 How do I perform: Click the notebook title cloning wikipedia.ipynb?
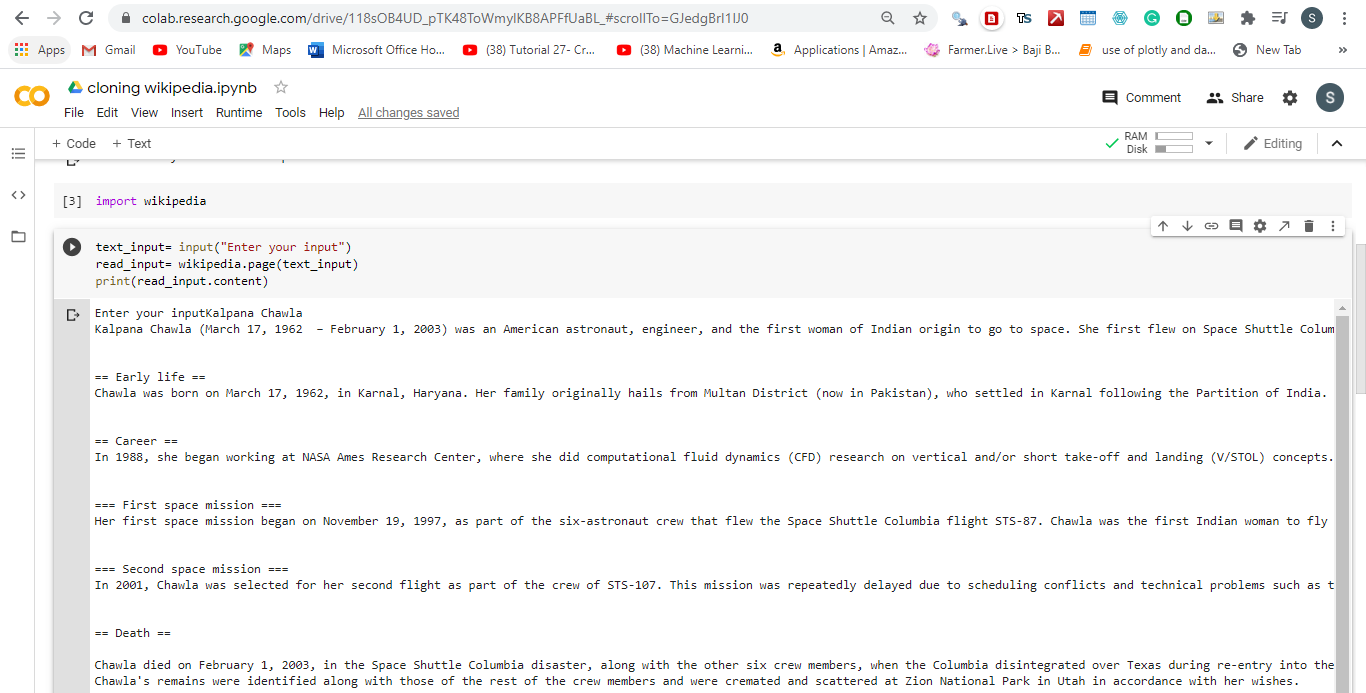pyautogui.click(x=172, y=88)
